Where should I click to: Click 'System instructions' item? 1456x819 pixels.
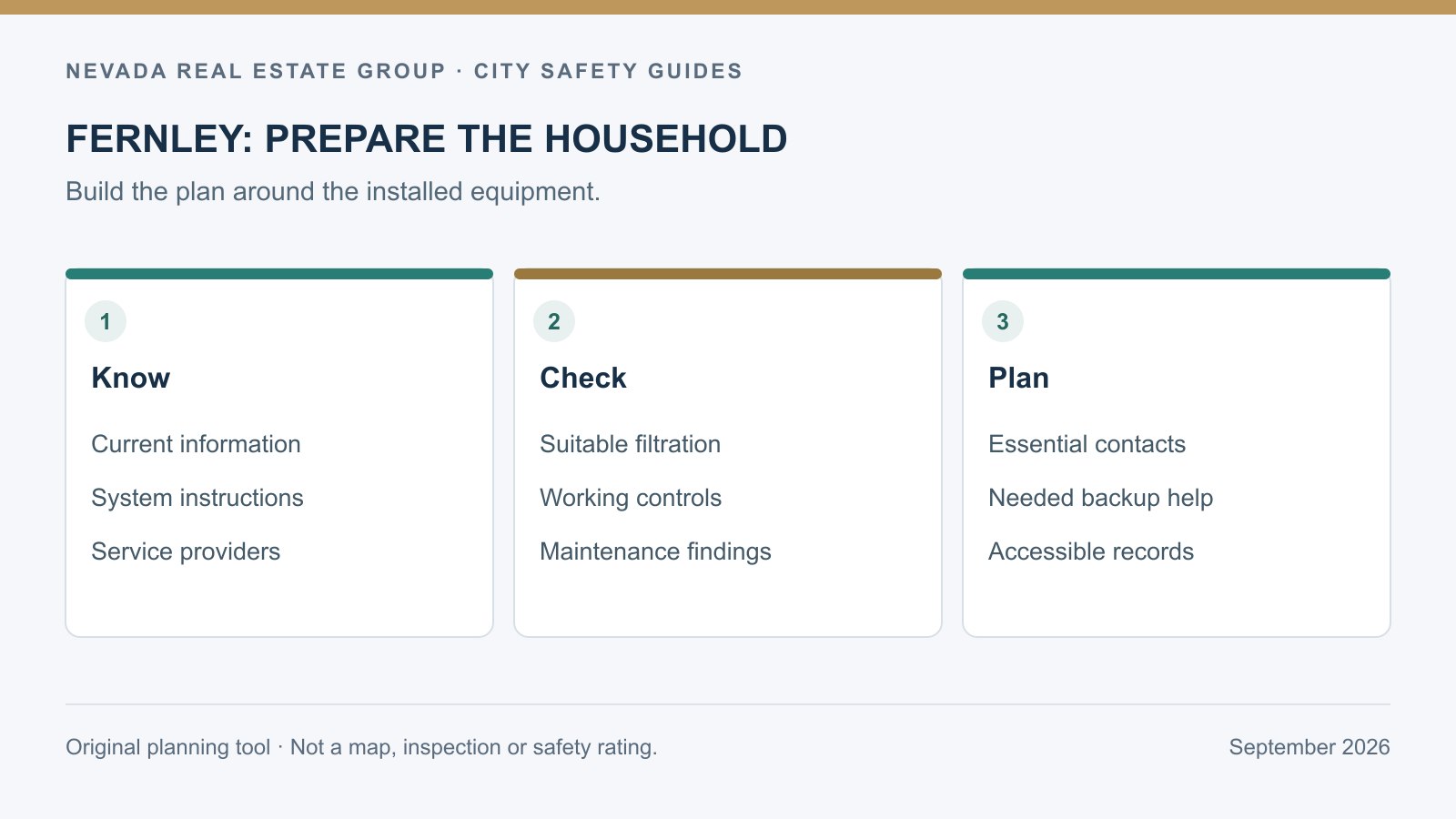pyautogui.click(x=197, y=498)
